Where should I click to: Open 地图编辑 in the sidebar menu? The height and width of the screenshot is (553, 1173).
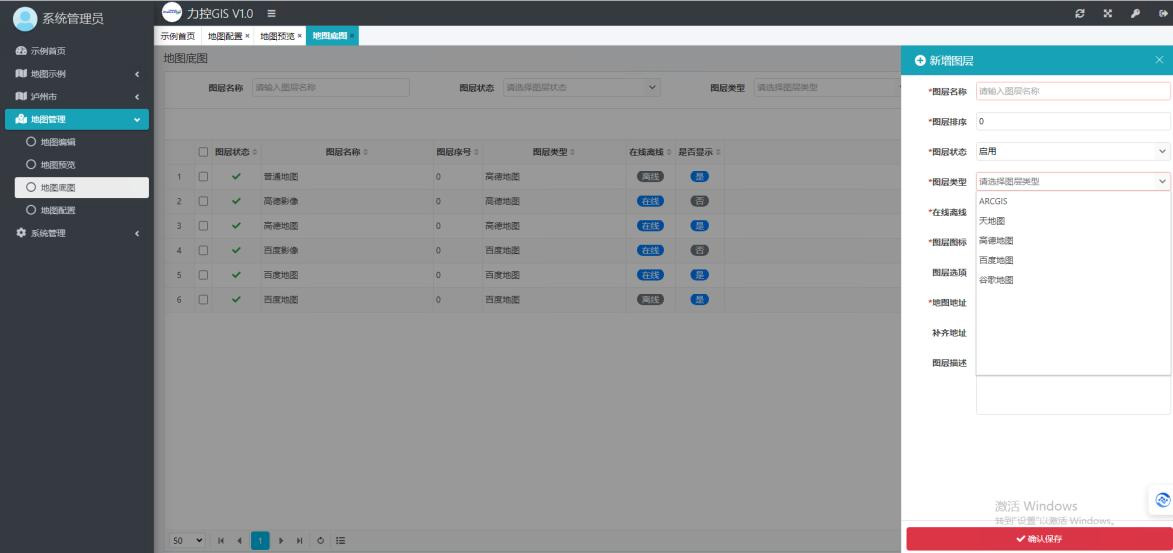pyautogui.click(x=57, y=142)
